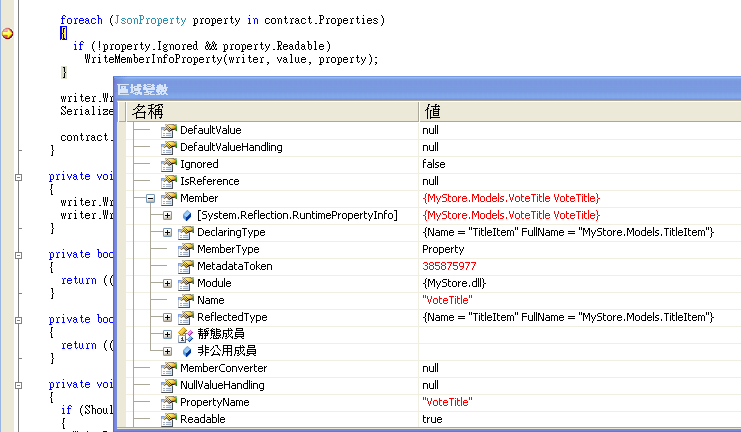The height and width of the screenshot is (432, 741).
Task: Click the value false of Ignored
Action: [434, 164]
